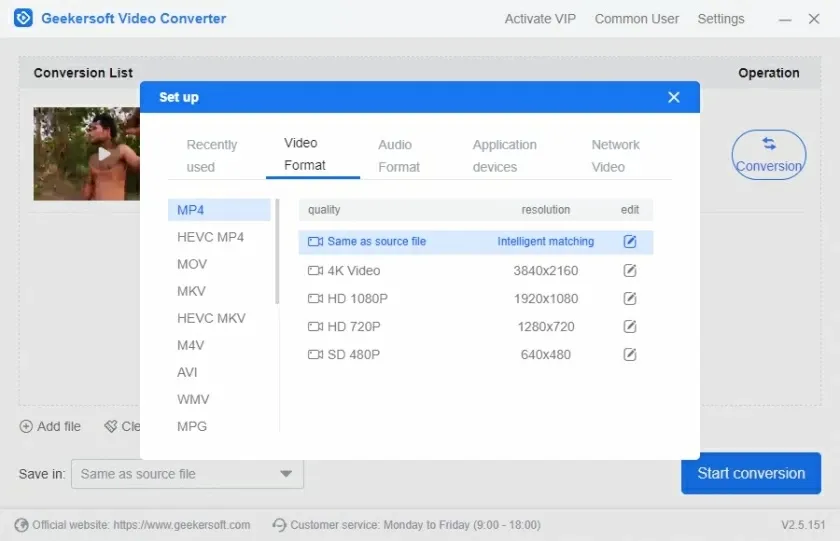
Task: Click edit icon for SD 480P preset
Action: (630, 355)
